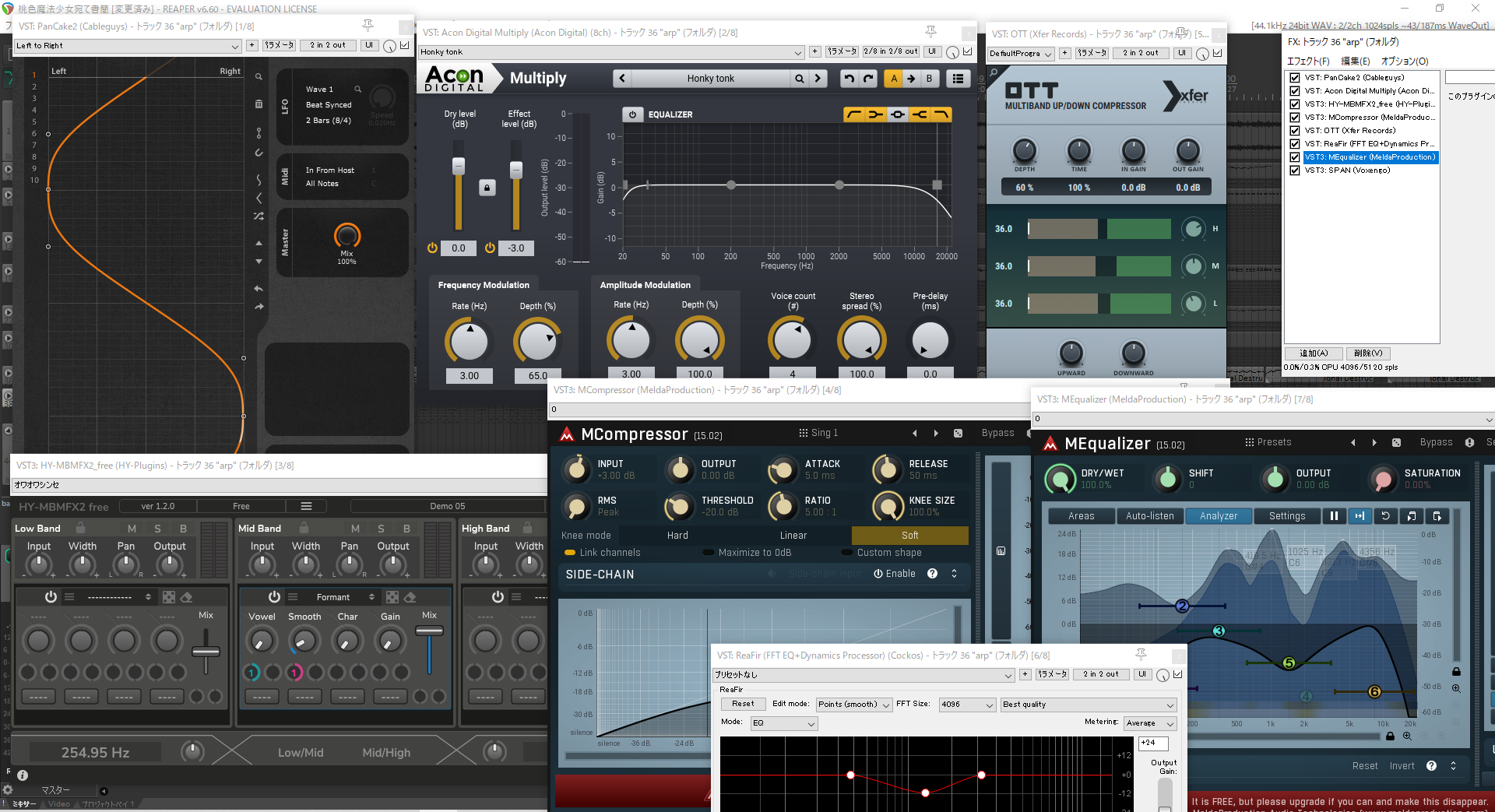Image resolution: width=1495 pixels, height=812 pixels.
Task: Click PanCake2's shuffle randomize icon
Action: tap(259, 216)
